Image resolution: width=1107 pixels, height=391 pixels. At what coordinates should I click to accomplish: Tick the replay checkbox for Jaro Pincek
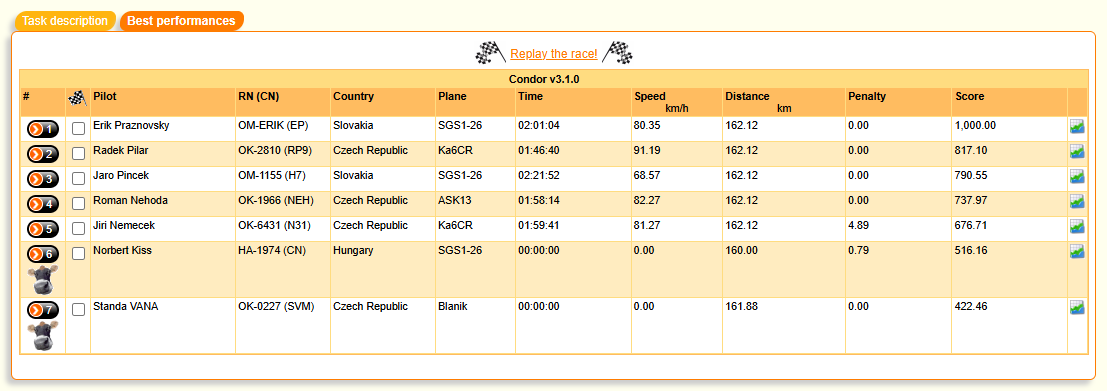coord(78,179)
